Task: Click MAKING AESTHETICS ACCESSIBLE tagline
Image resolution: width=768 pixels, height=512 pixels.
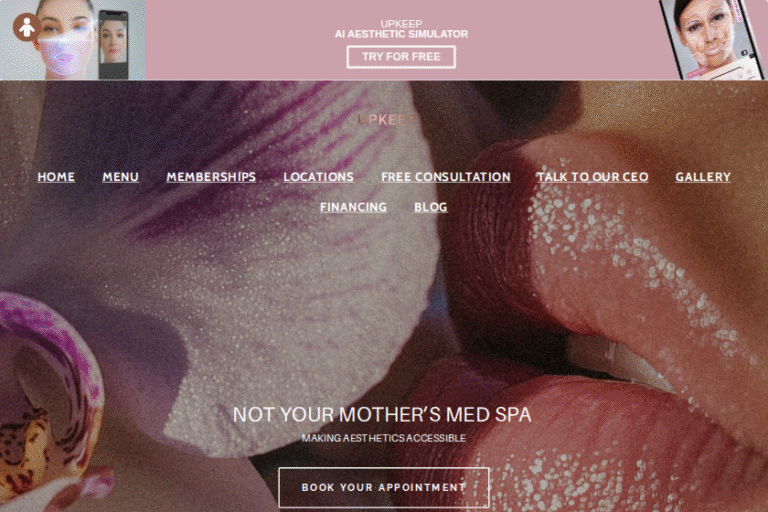Action: coord(384,438)
